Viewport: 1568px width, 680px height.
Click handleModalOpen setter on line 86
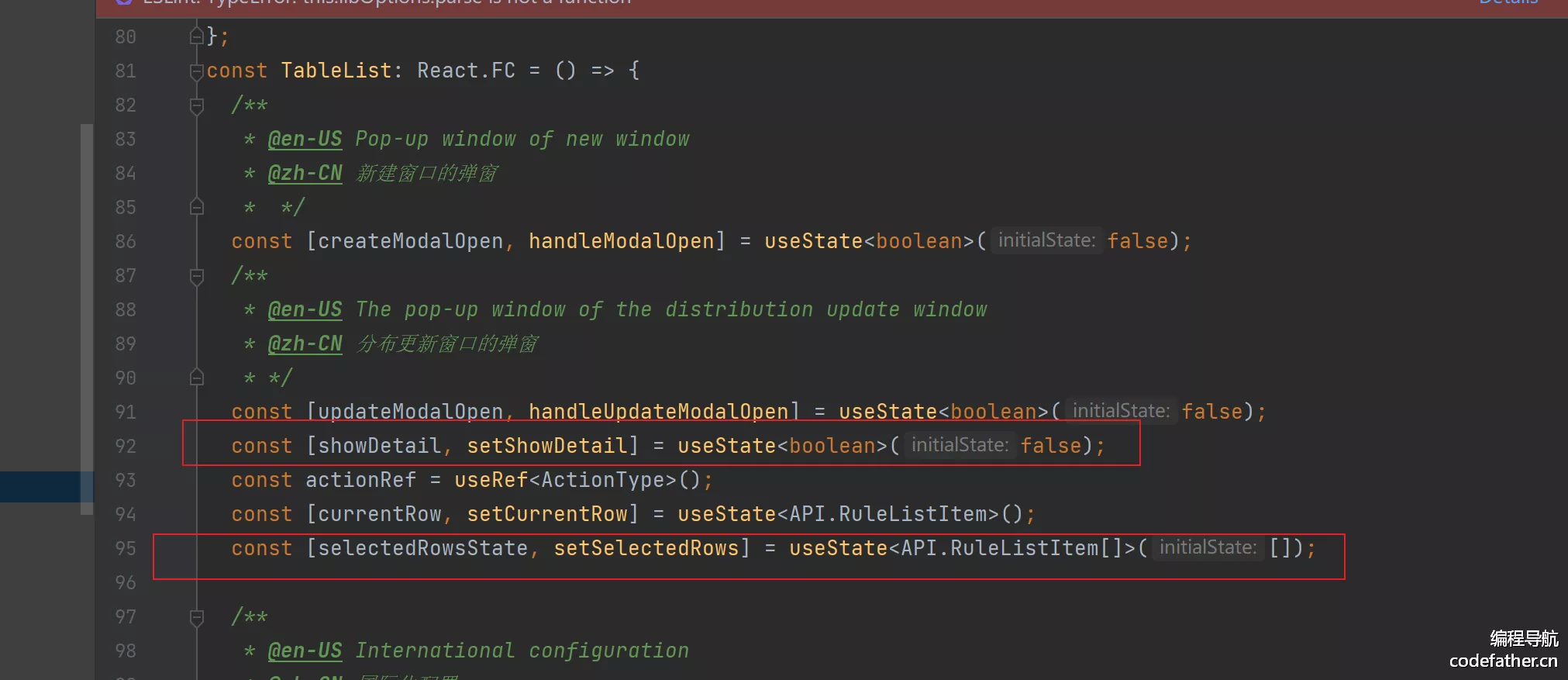point(621,241)
